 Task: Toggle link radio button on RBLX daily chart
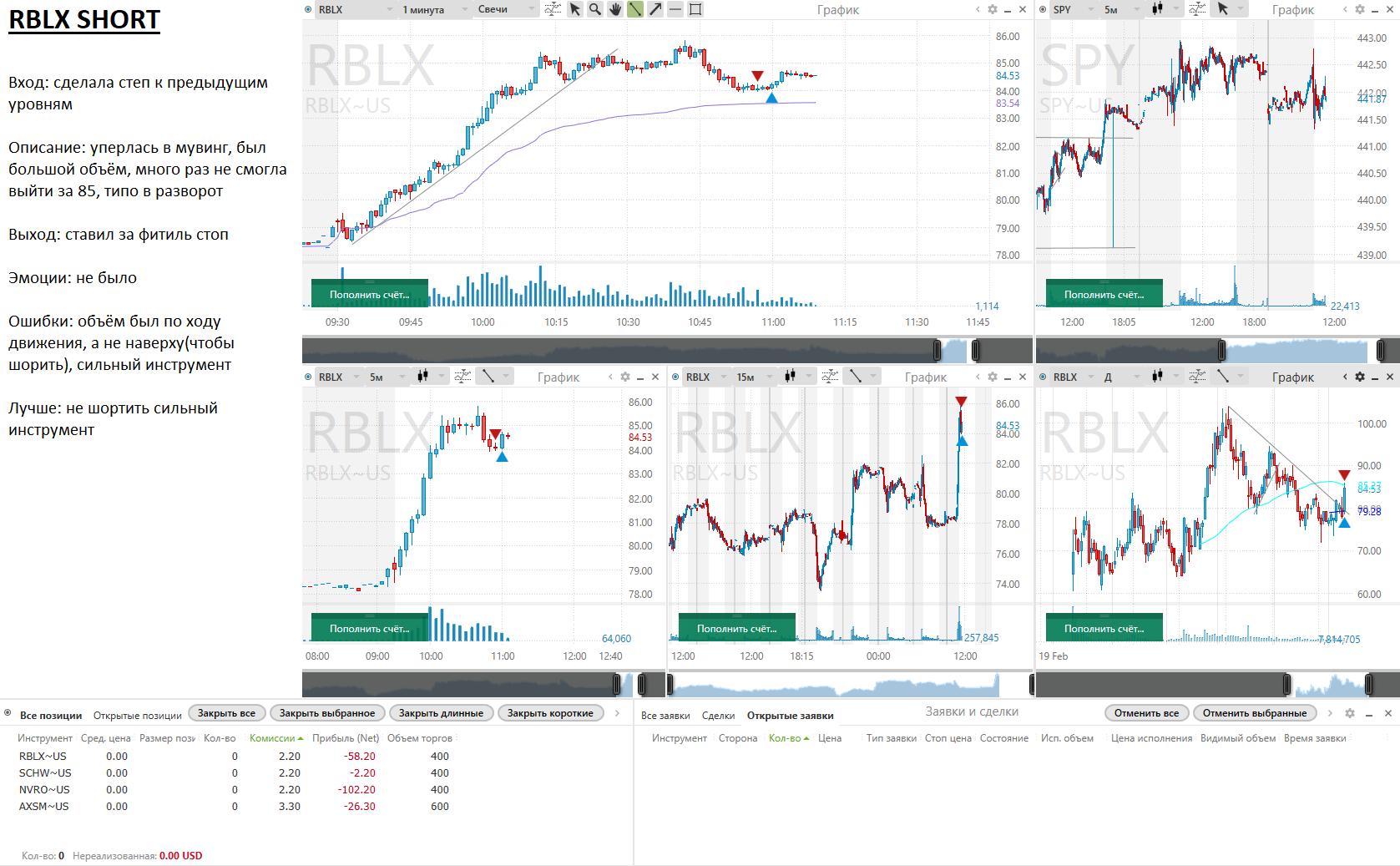[x=1043, y=377]
